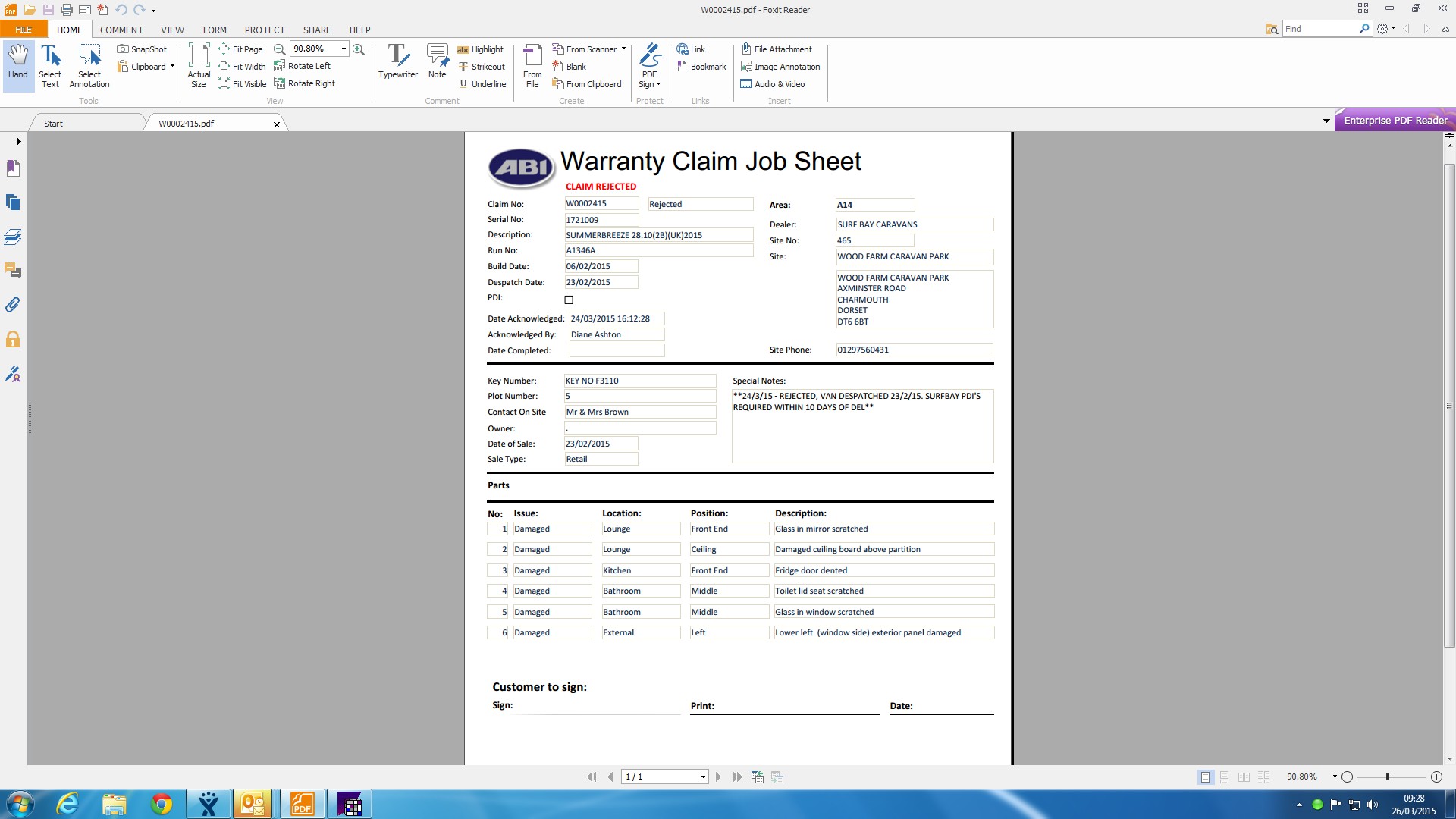Toggle the PDI checkbox in form

[x=569, y=300]
